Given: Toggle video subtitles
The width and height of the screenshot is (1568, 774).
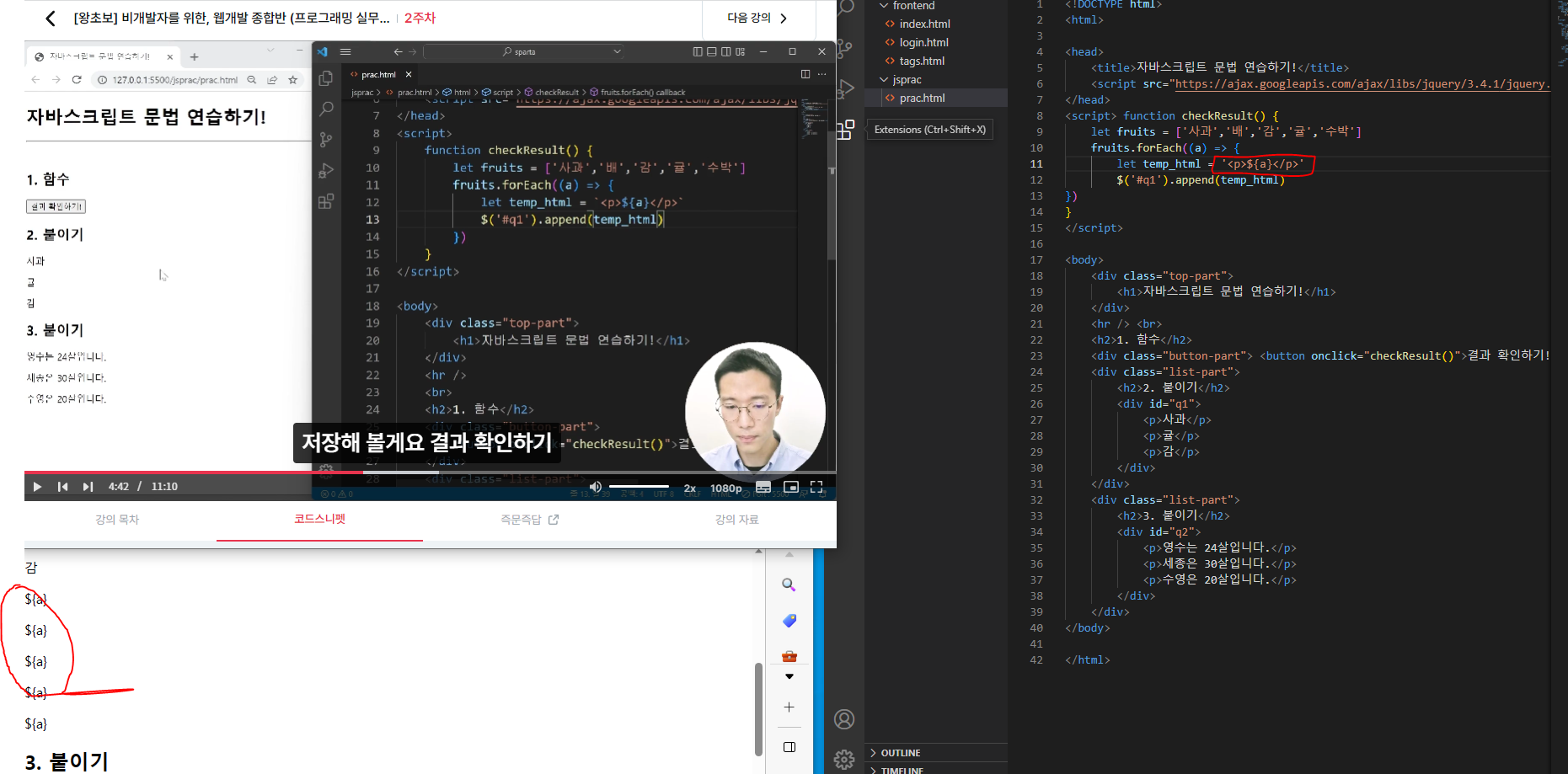Looking at the screenshot, I should (x=763, y=487).
